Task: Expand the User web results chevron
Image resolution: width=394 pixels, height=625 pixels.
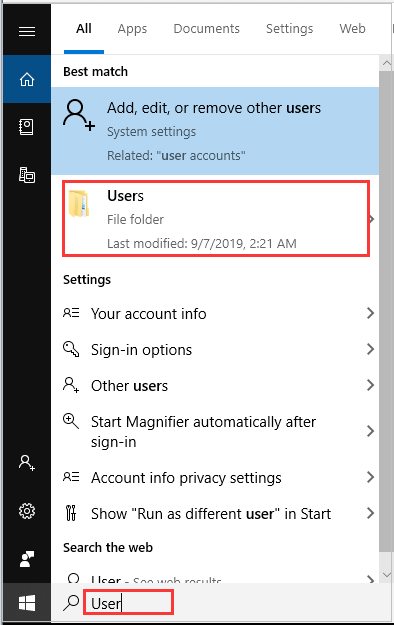Action: point(370,579)
